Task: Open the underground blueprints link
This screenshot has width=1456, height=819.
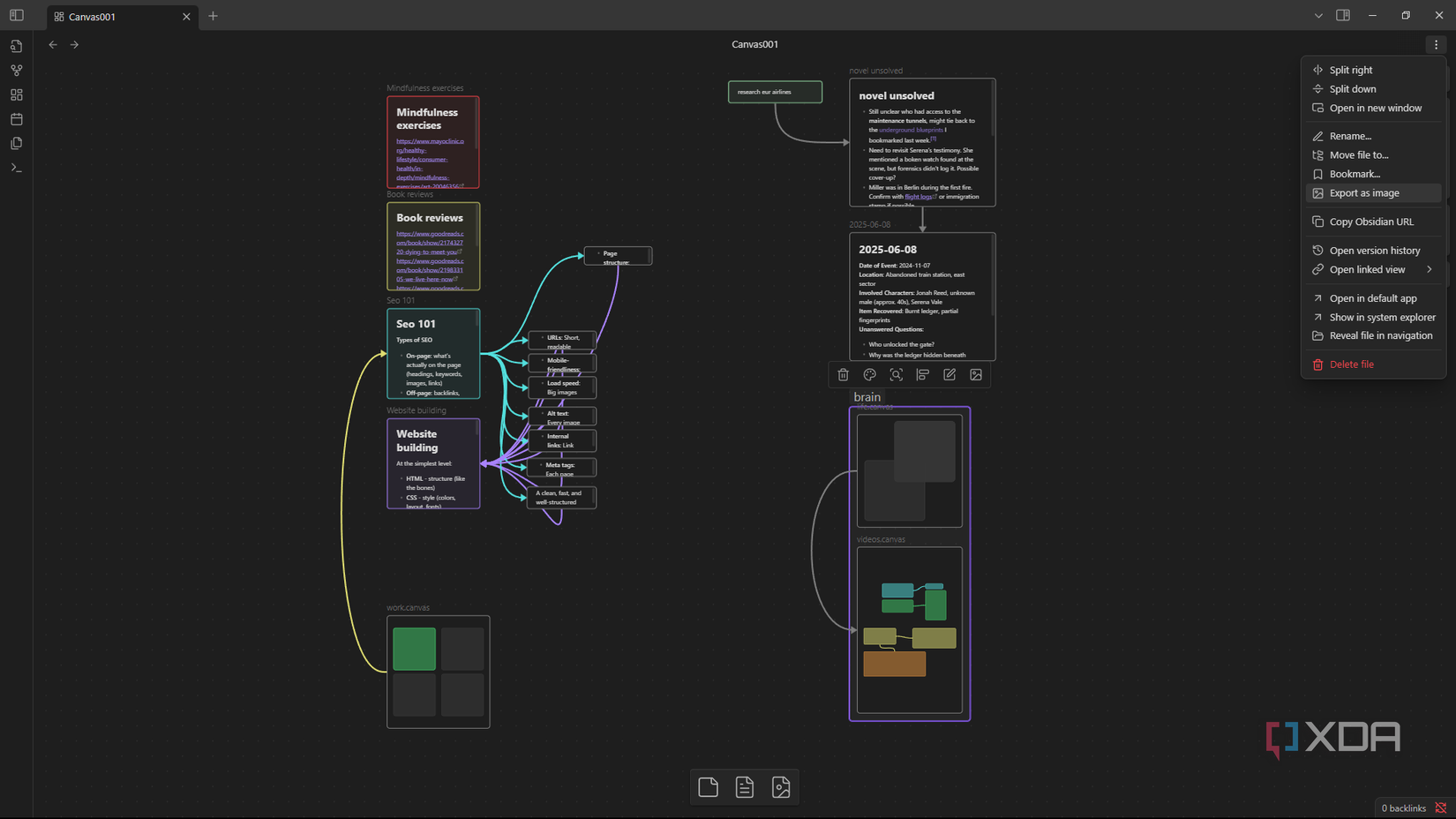Action: click(911, 130)
